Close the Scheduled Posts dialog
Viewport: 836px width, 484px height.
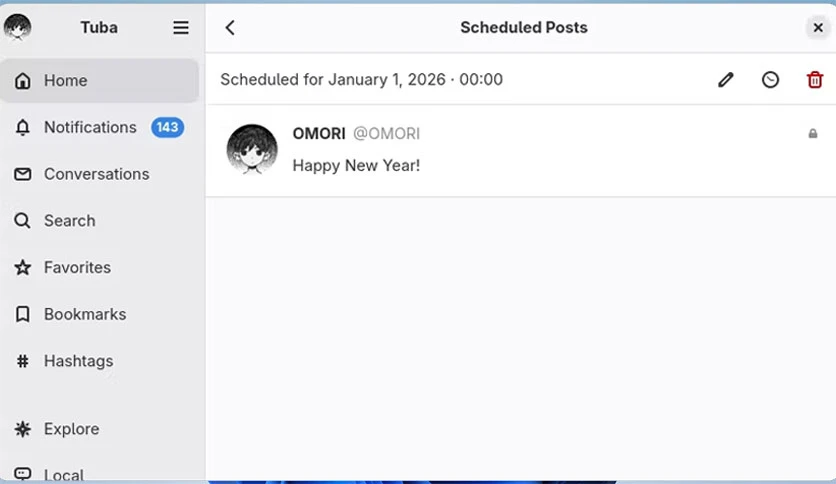pos(818,27)
